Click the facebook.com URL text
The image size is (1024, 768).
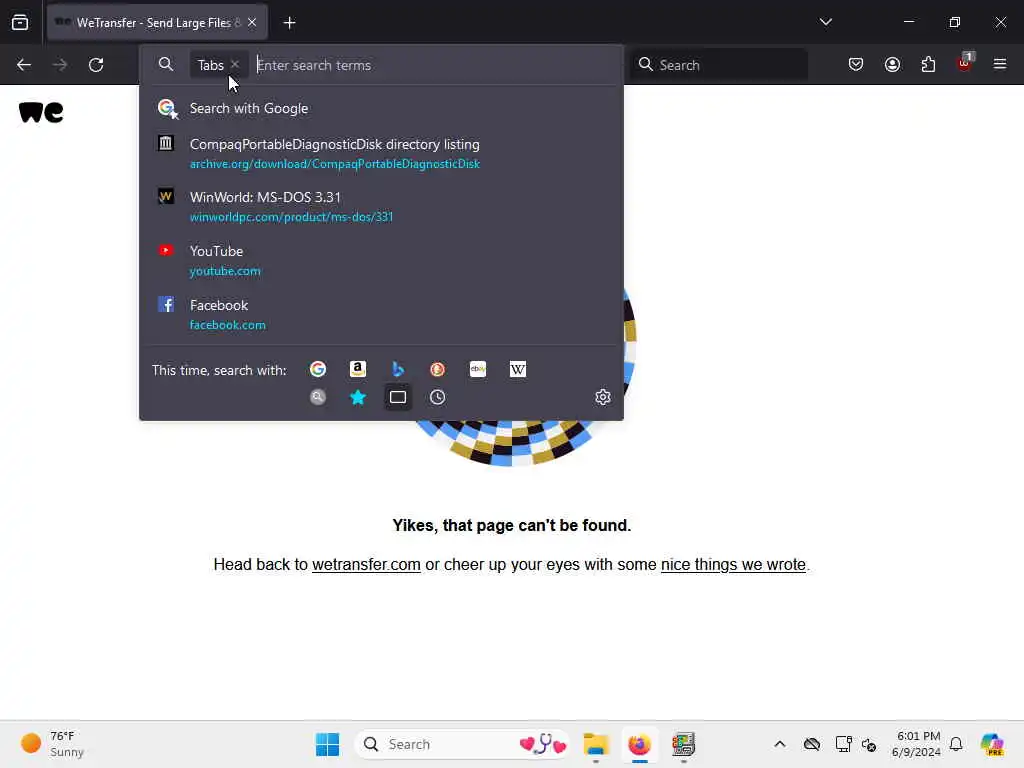point(227,325)
